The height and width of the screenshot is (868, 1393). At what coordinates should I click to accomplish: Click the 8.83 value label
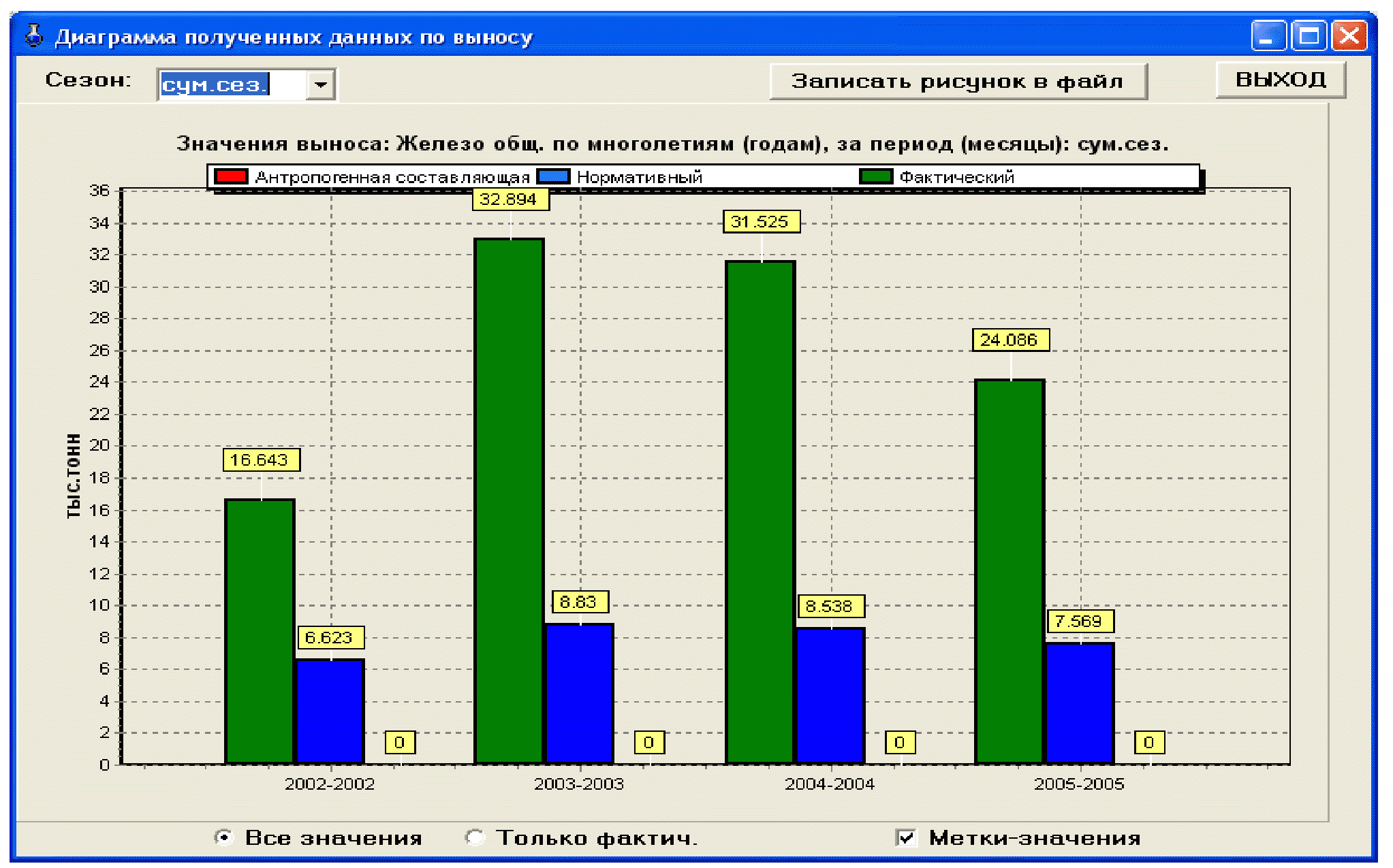pos(580,602)
